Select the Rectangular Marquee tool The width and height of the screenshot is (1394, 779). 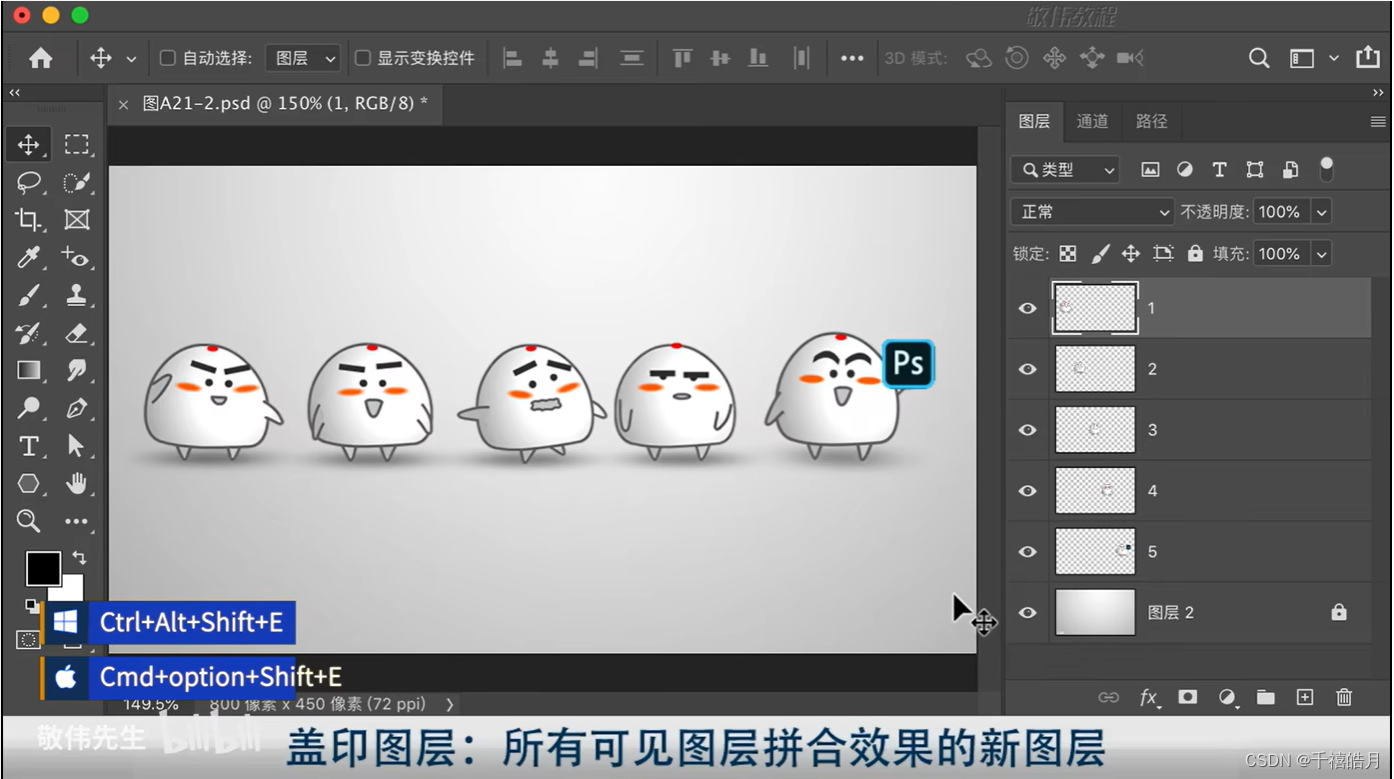click(77, 144)
